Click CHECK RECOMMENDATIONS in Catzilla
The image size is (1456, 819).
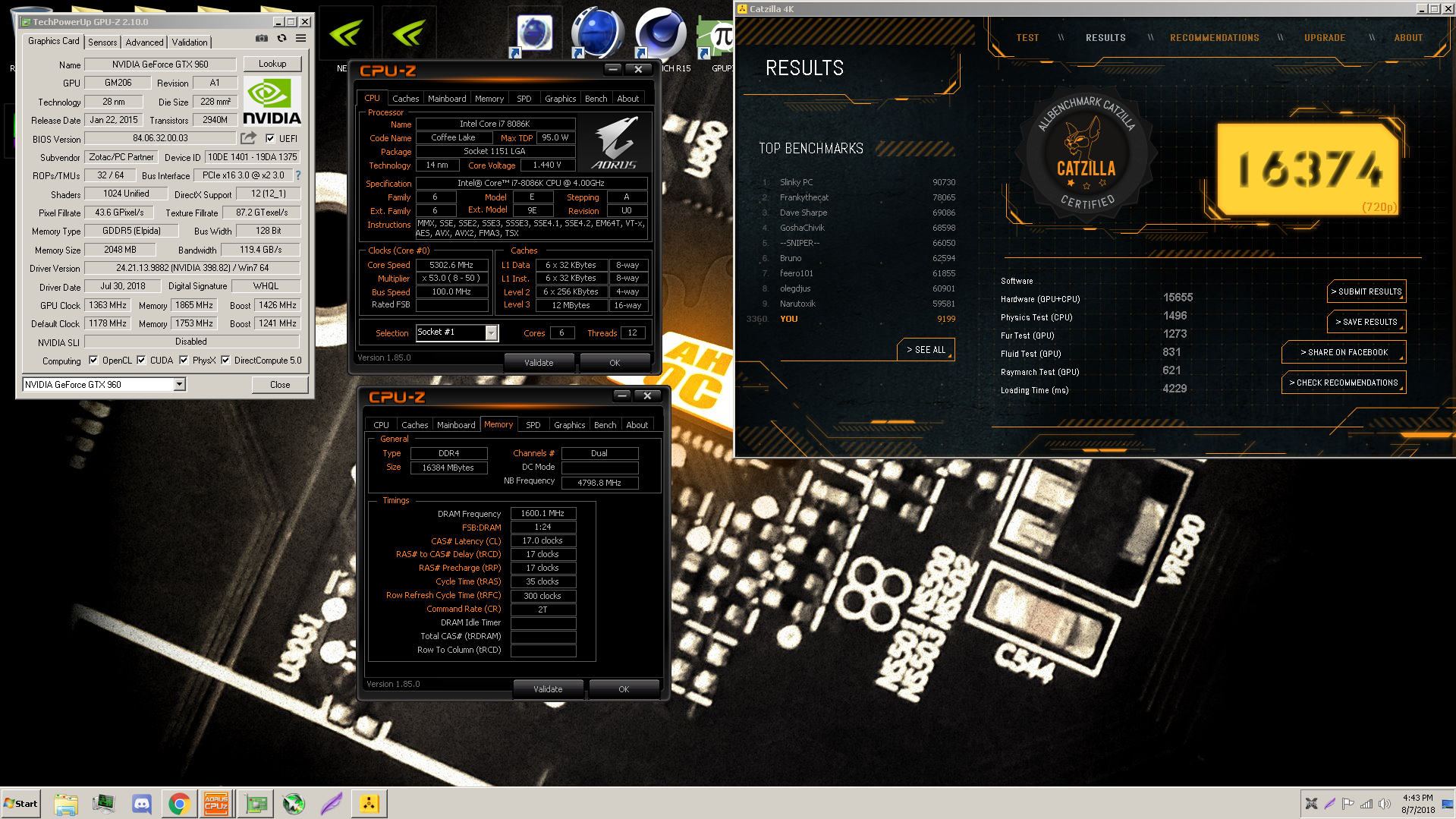click(x=1344, y=383)
